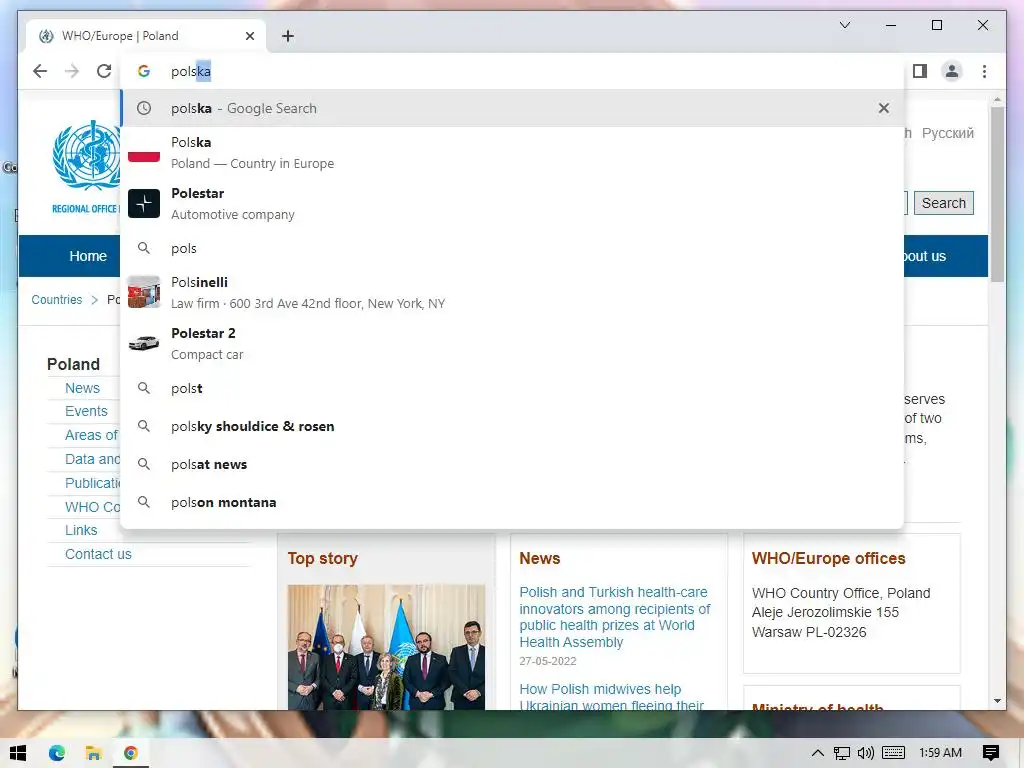Click the browser forward arrow
This screenshot has height=768, width=1024.
pos(72,71)
